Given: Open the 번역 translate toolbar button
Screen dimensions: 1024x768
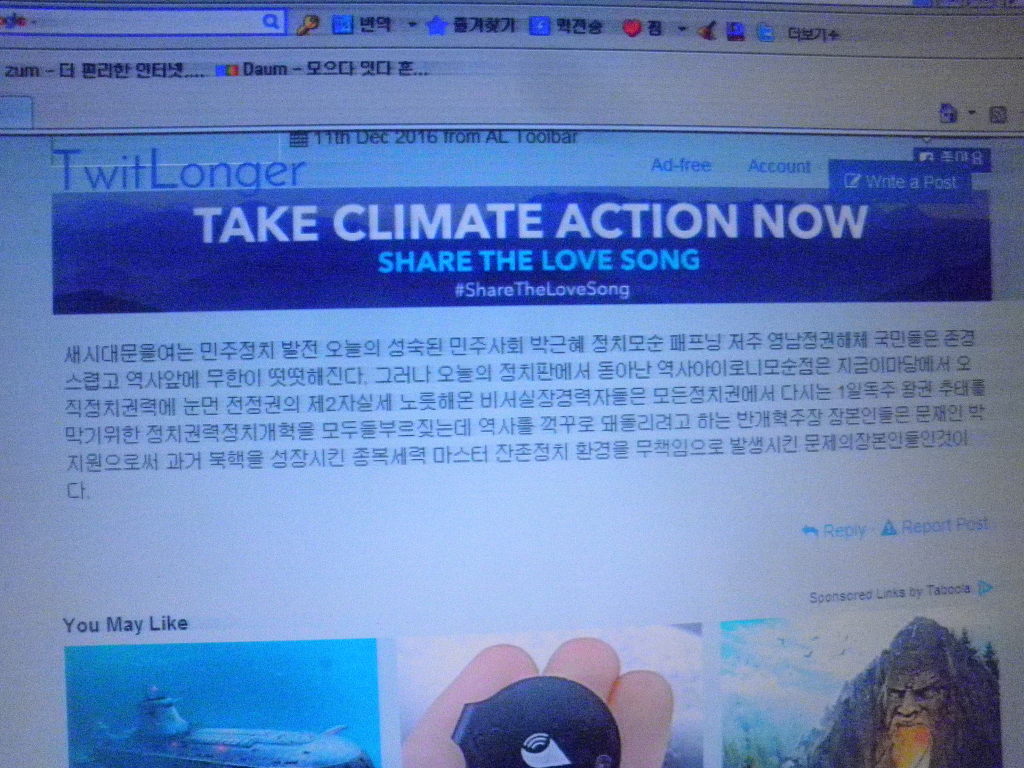Looking at the screenshot, I should (363, 25).
